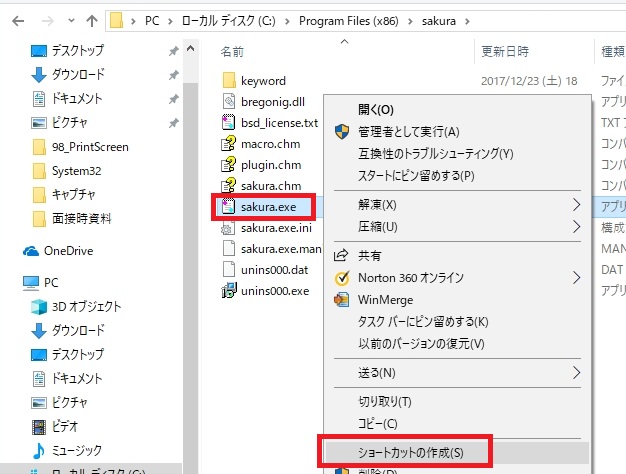This screenshot has width=626, height=474.
Task: Click pin icon beside pinned ピクチャ
Action: pos(173,123)
